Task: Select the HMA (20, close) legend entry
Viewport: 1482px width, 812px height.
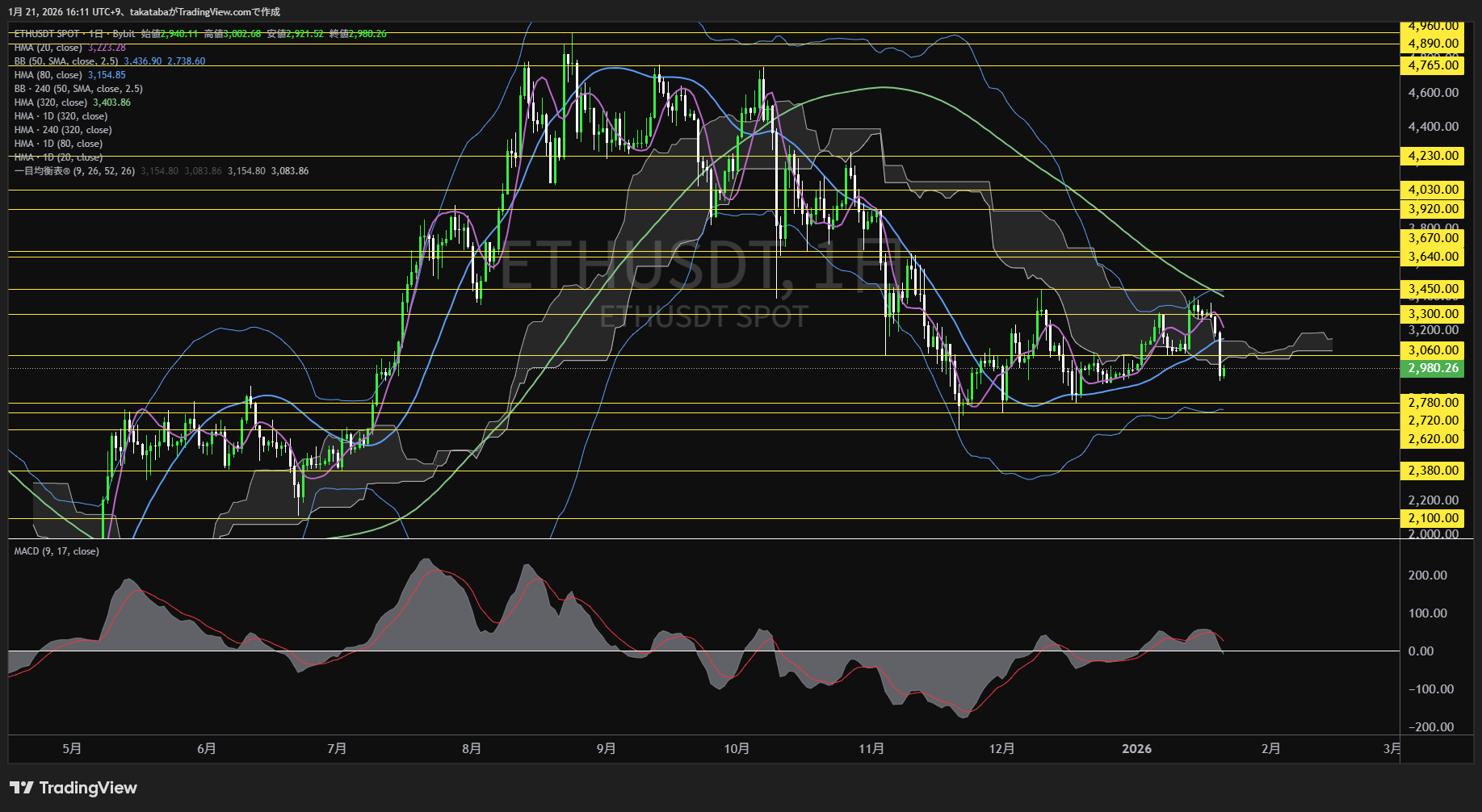Action: (x=48, y=48)
